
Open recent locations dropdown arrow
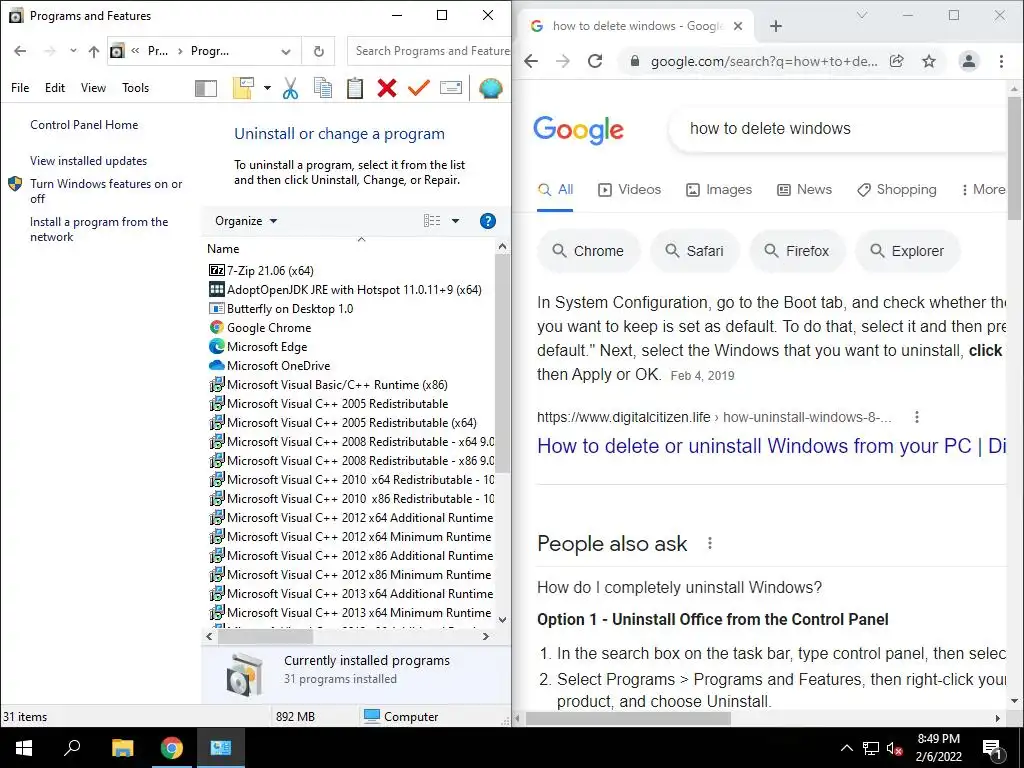(x=73, y=51)
